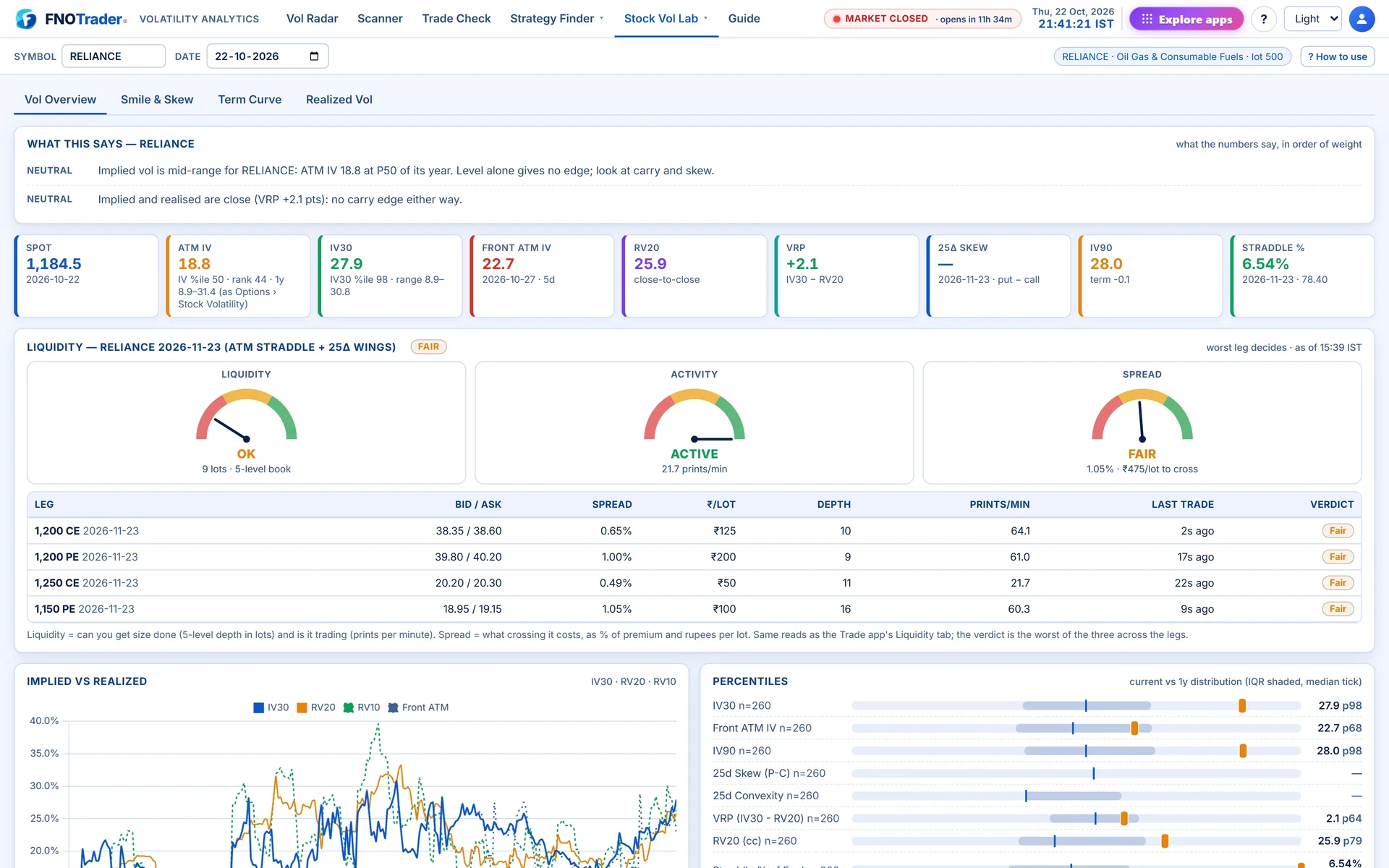Toggle Front ATM series in chart legend

(x=393, y=707)
